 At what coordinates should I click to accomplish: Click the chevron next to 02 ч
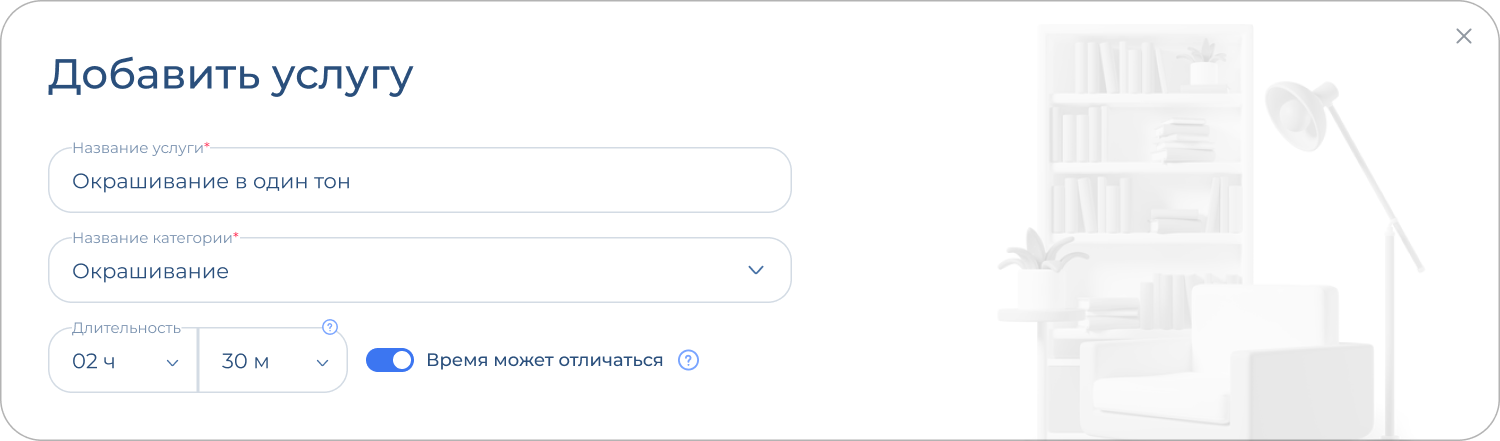click(x=172, y=362)
